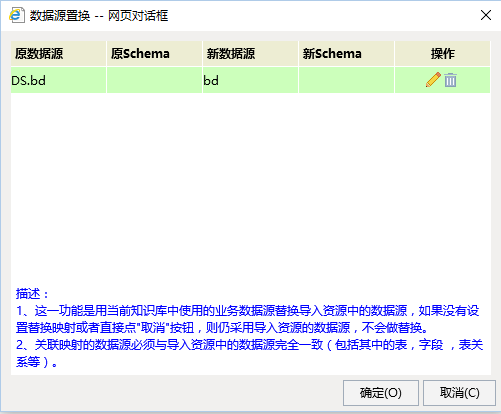Click the 操作 column header

point(442,53)
